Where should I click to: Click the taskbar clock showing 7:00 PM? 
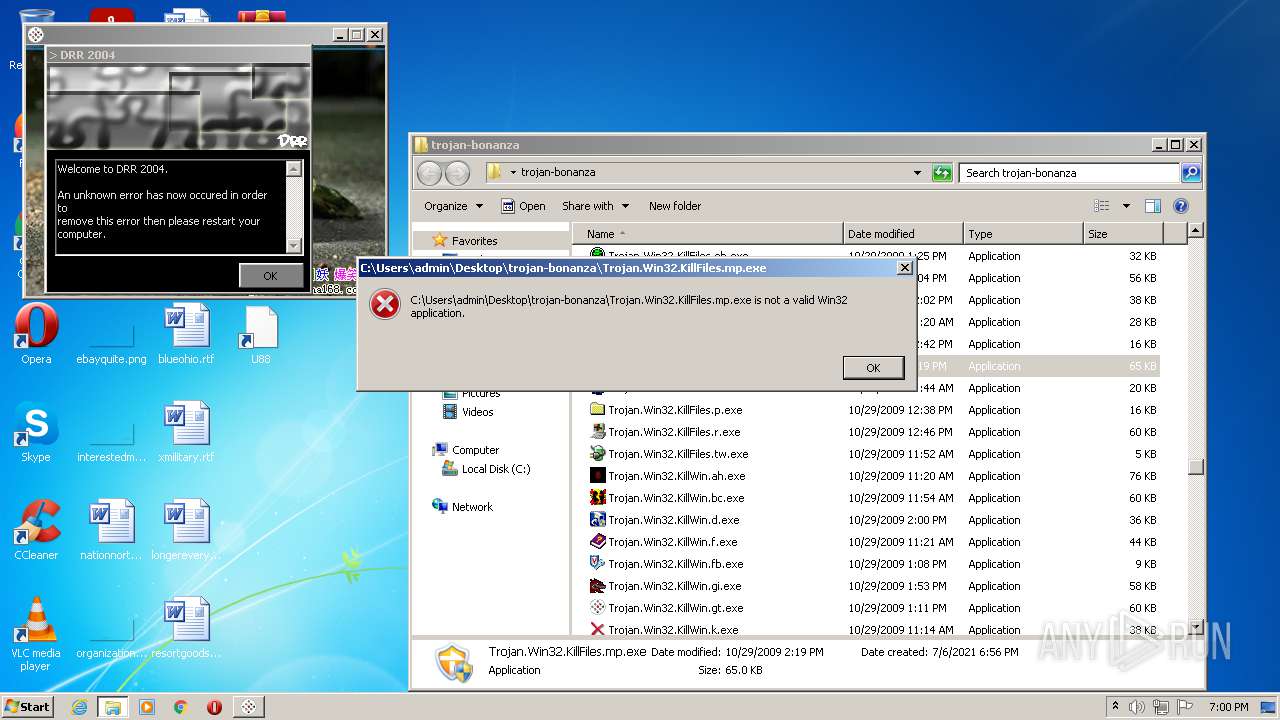(x=1228, y=707)
